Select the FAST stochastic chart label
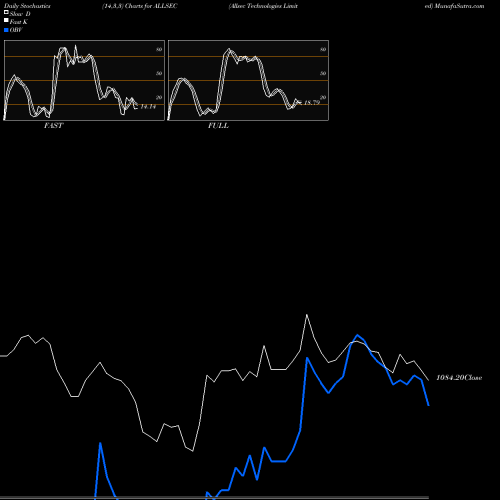This screenshot has width=500, height=500. 53,126
